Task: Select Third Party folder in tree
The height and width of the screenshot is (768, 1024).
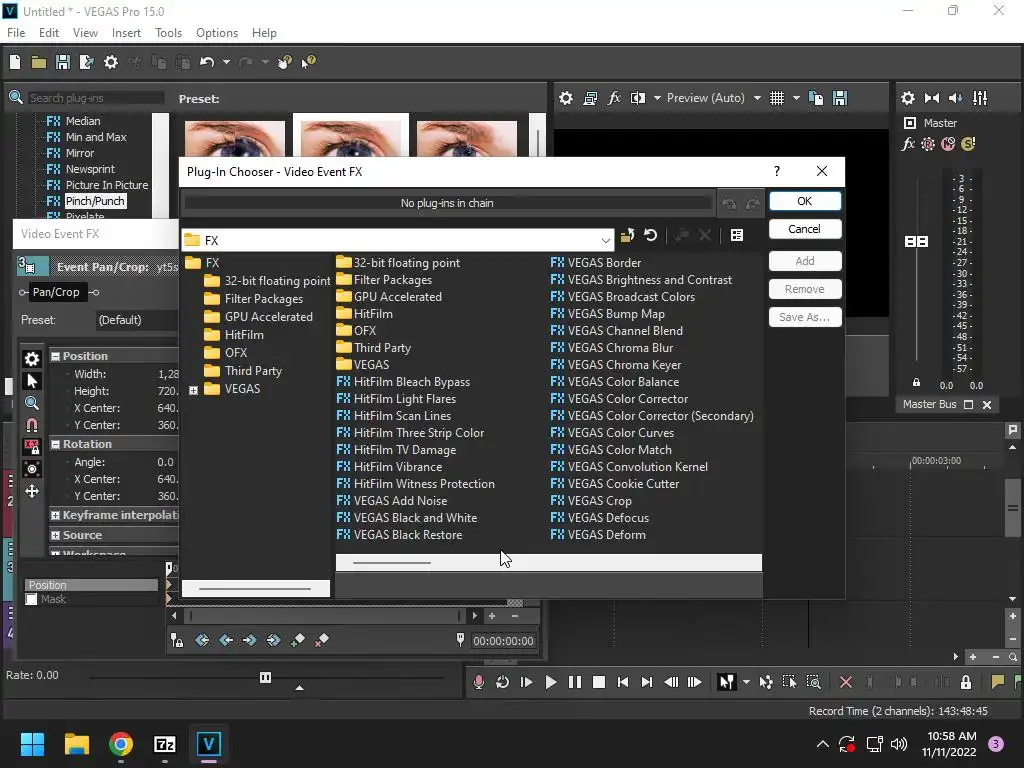Action: pos(253,371)
